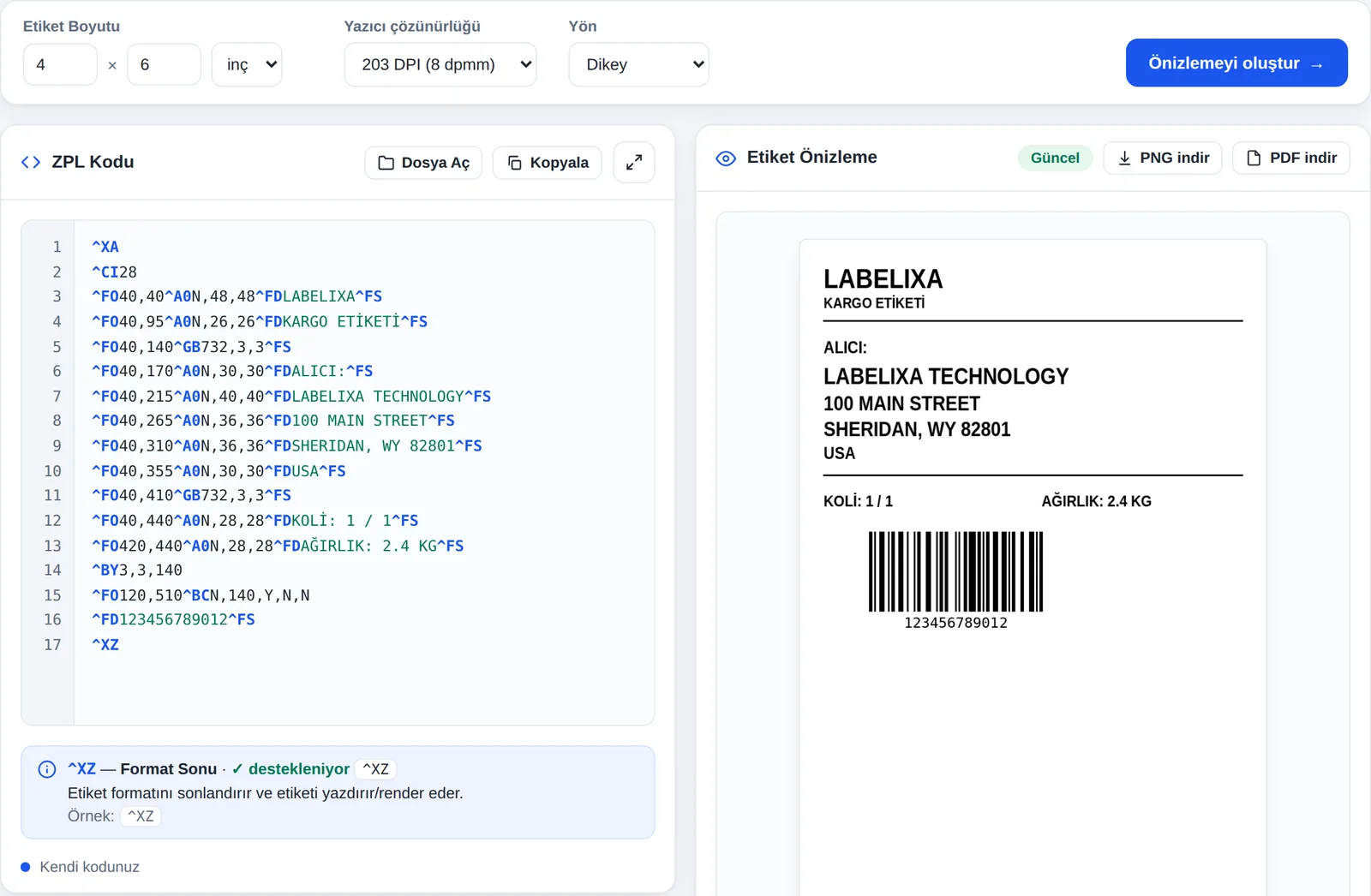1371x896 pixels.
Task: Click the Dosya Aç button
Action: [423, 163]
